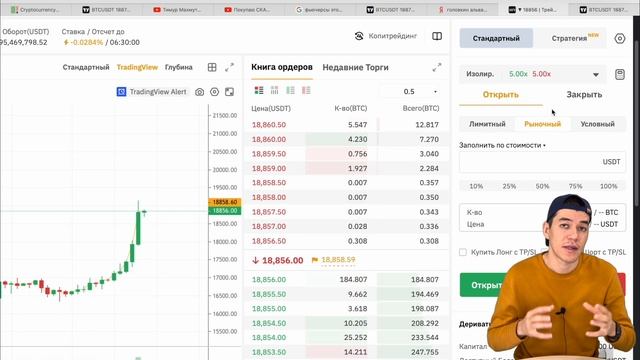Set order size to 100%
The image size is (640, 360).
608,186
